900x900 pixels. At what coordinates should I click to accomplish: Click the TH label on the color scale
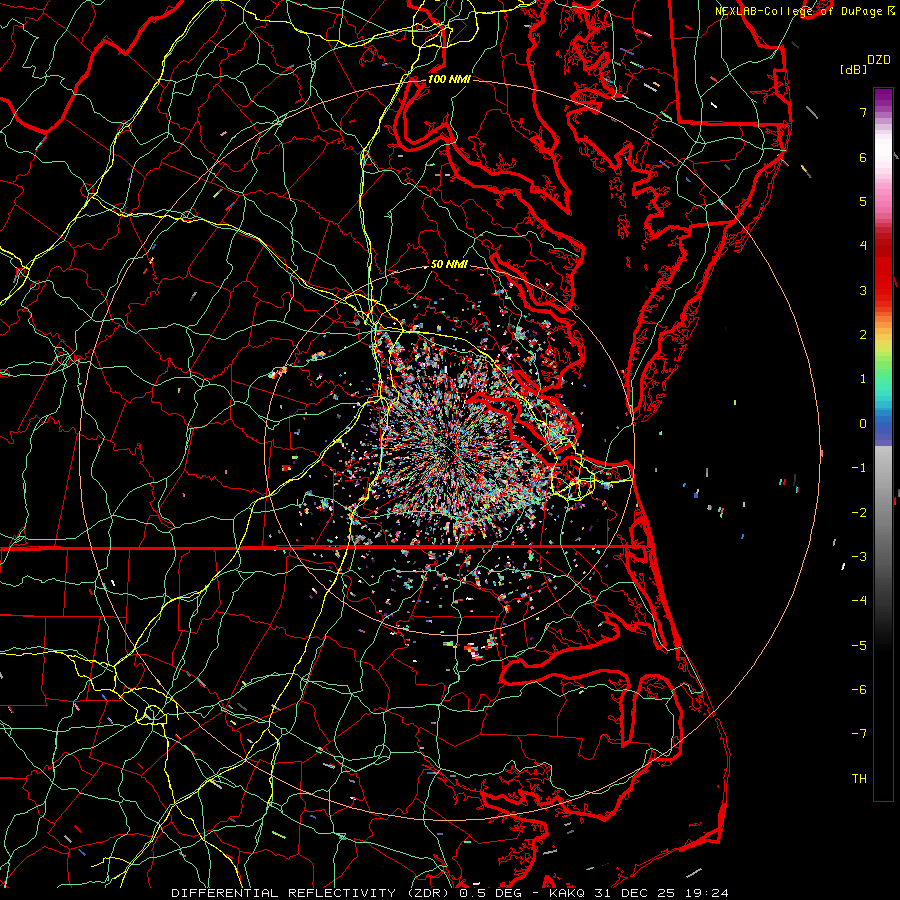[x=859, y=779]
